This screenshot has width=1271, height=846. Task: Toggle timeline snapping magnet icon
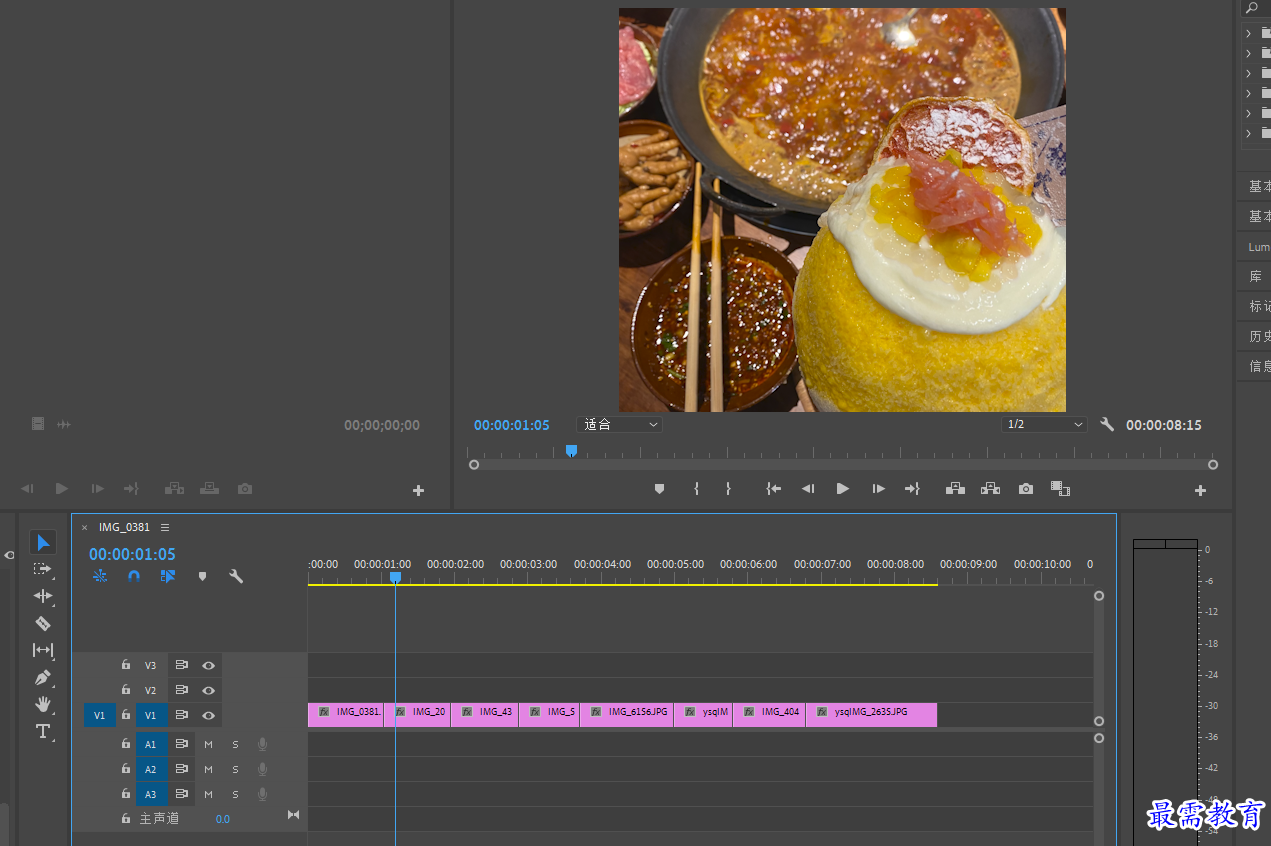(134, 576)
